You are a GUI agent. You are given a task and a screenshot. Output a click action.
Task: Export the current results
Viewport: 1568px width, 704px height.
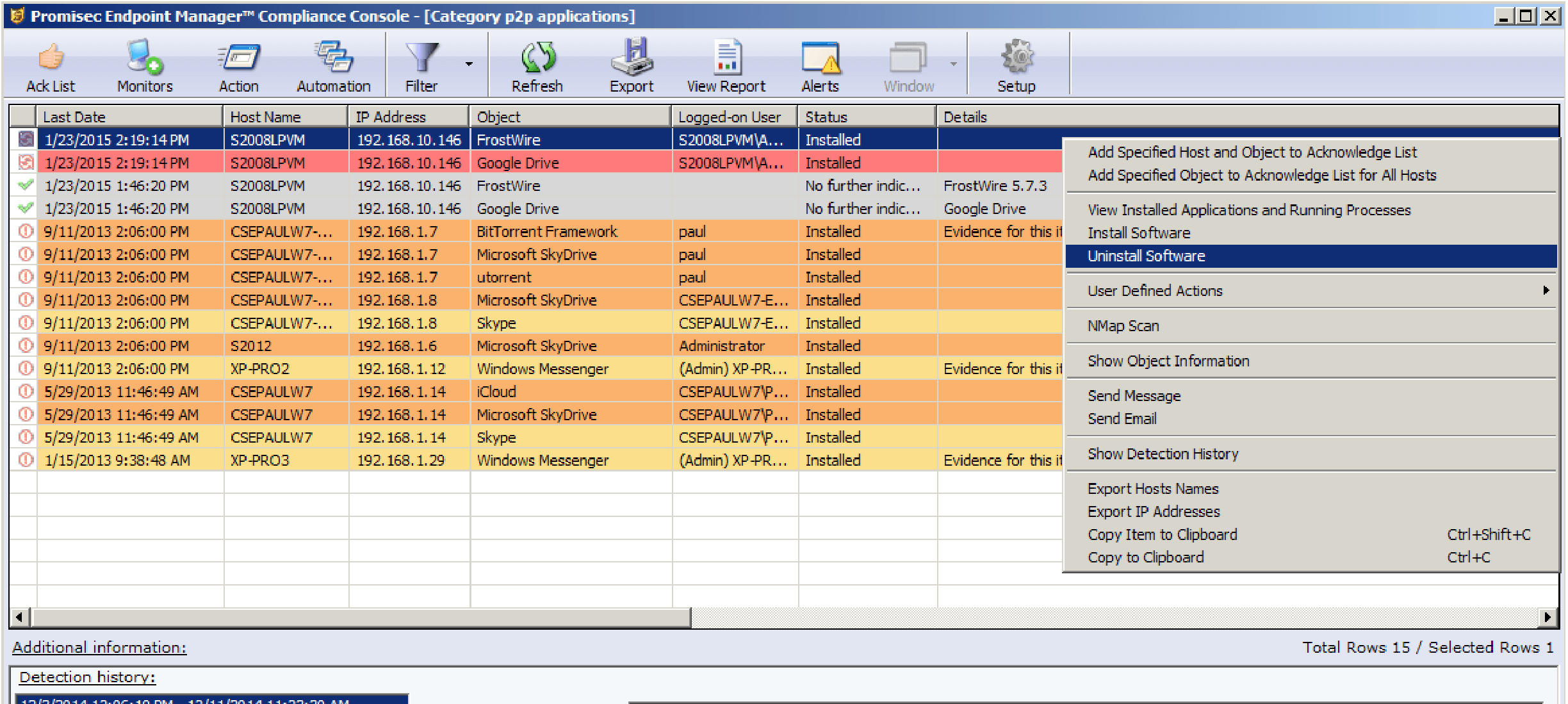coord(631,64)
